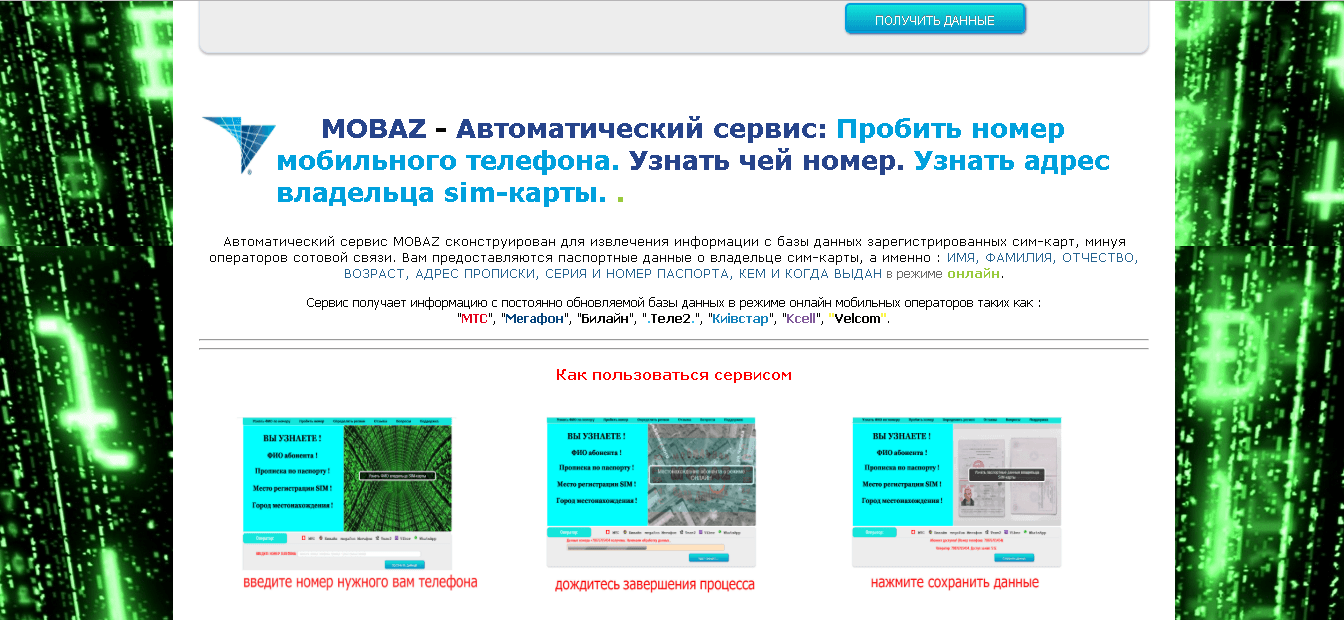The height and width of the screenshot is (620, 1344).
Task: Click the Velcom operator name
Action: coord(857,319)
